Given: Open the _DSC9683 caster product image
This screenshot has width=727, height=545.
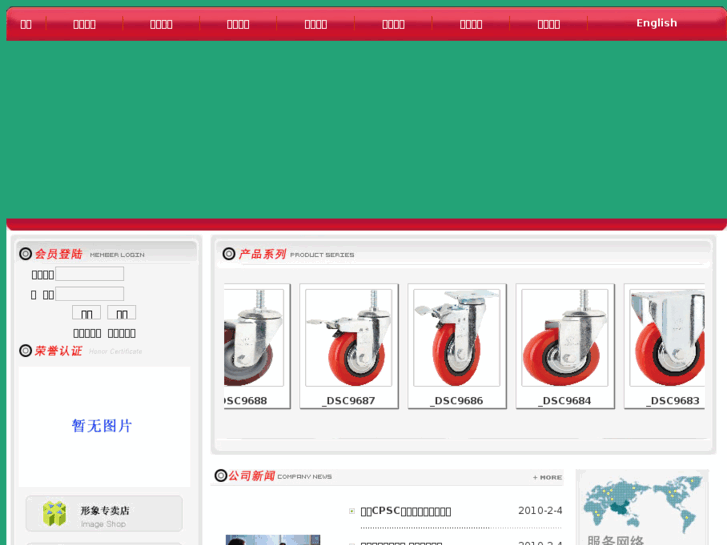Looking at the screenshot, I should tap(667, 338).
